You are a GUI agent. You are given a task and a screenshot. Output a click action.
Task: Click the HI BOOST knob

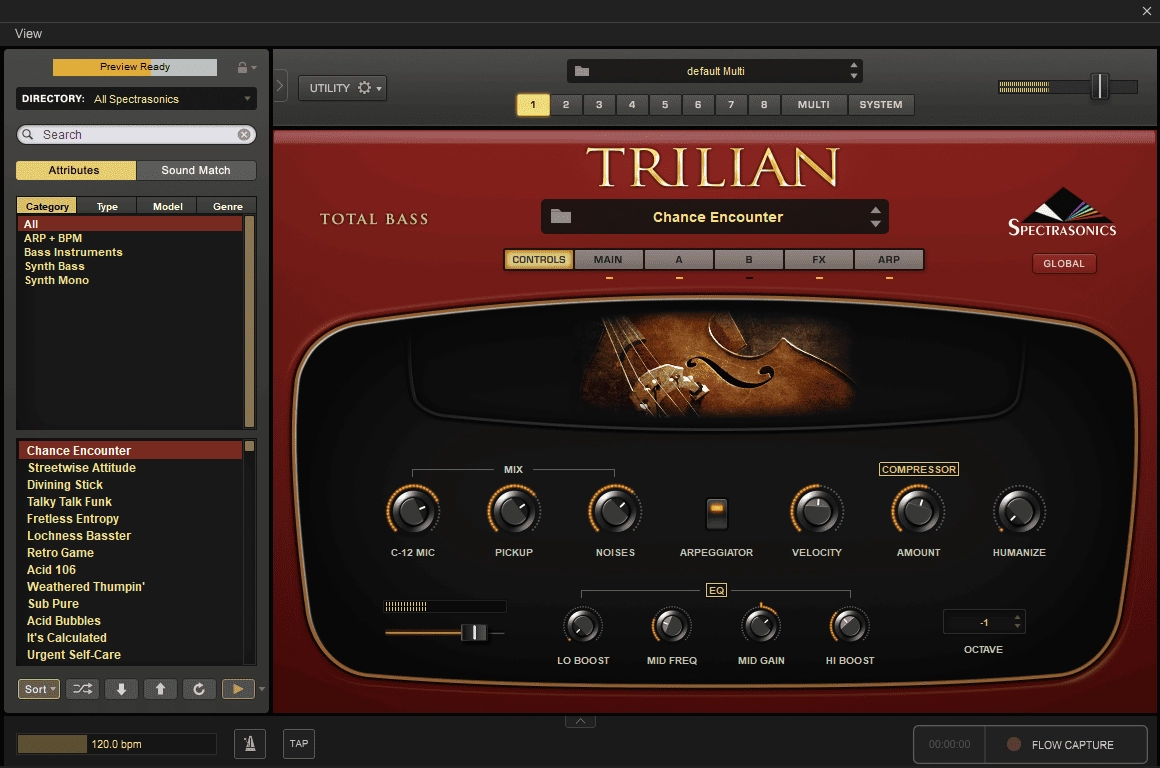point(849,627)
